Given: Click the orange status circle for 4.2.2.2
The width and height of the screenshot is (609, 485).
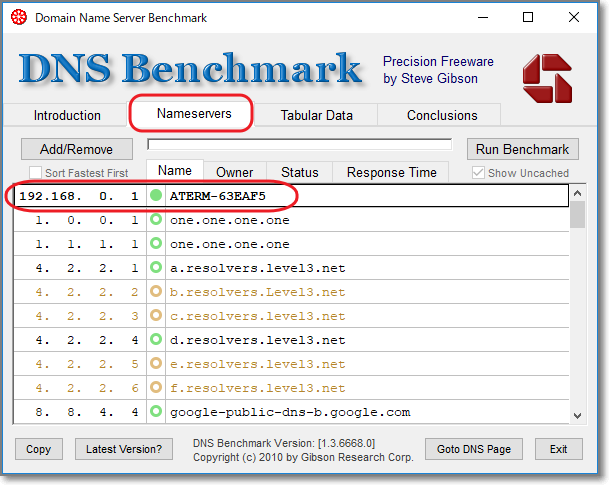Looking at the screenshot, I should click(x=155, y=292).
